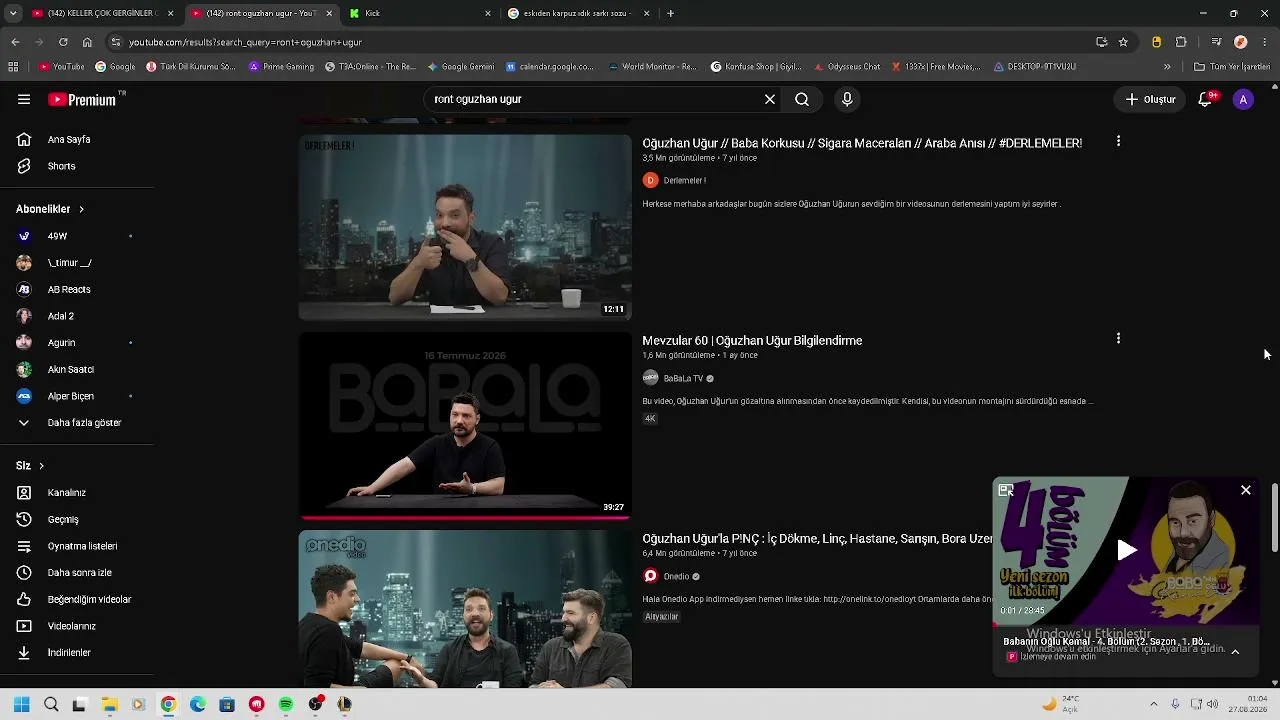This screenshot has width=1280, height=720.
Task: Open the Oğuzhan Uğur'la PINÇ video thumbnail
Action: (465, 609)
